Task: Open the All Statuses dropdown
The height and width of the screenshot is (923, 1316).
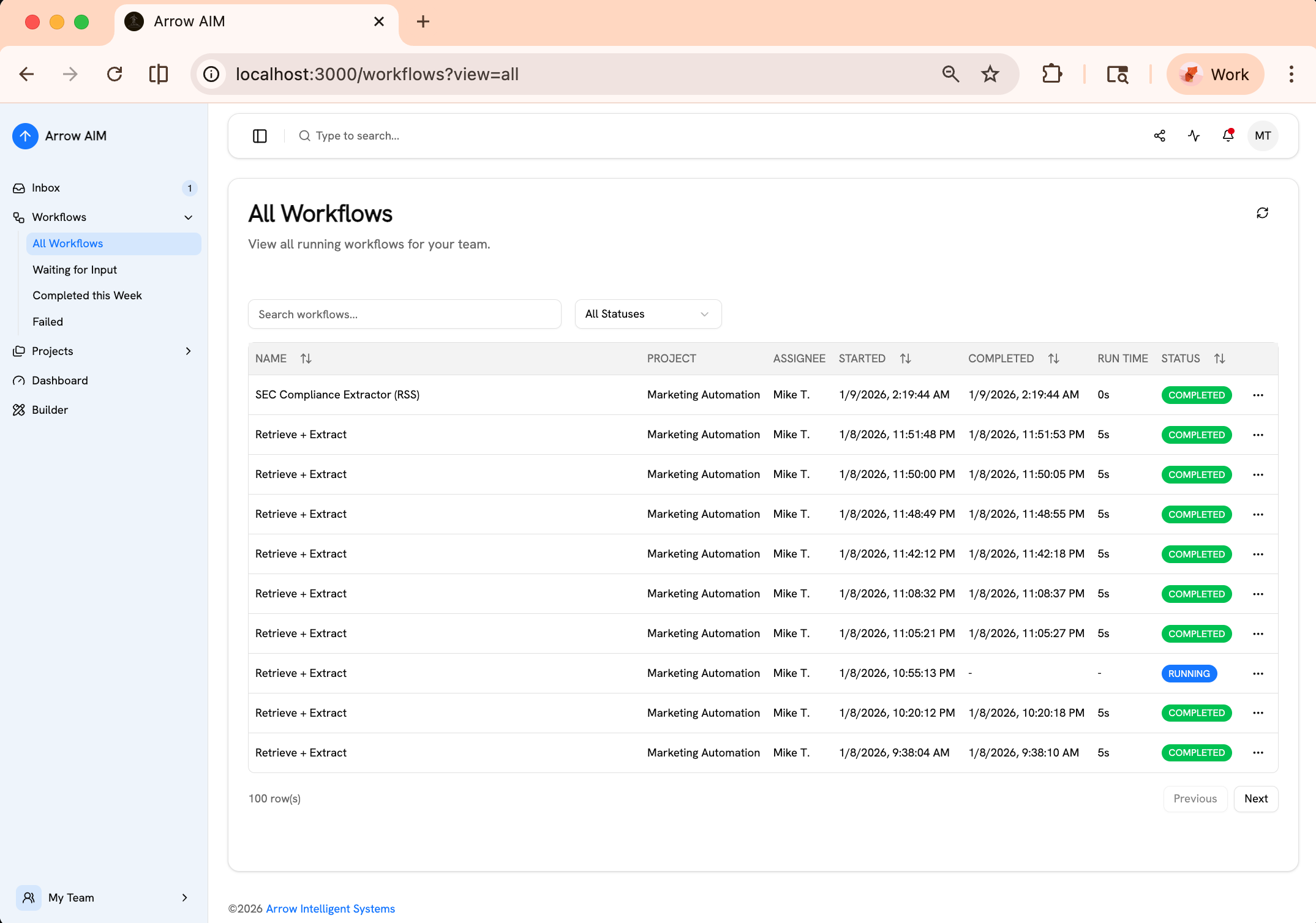Action: click(x=648, y=314)
